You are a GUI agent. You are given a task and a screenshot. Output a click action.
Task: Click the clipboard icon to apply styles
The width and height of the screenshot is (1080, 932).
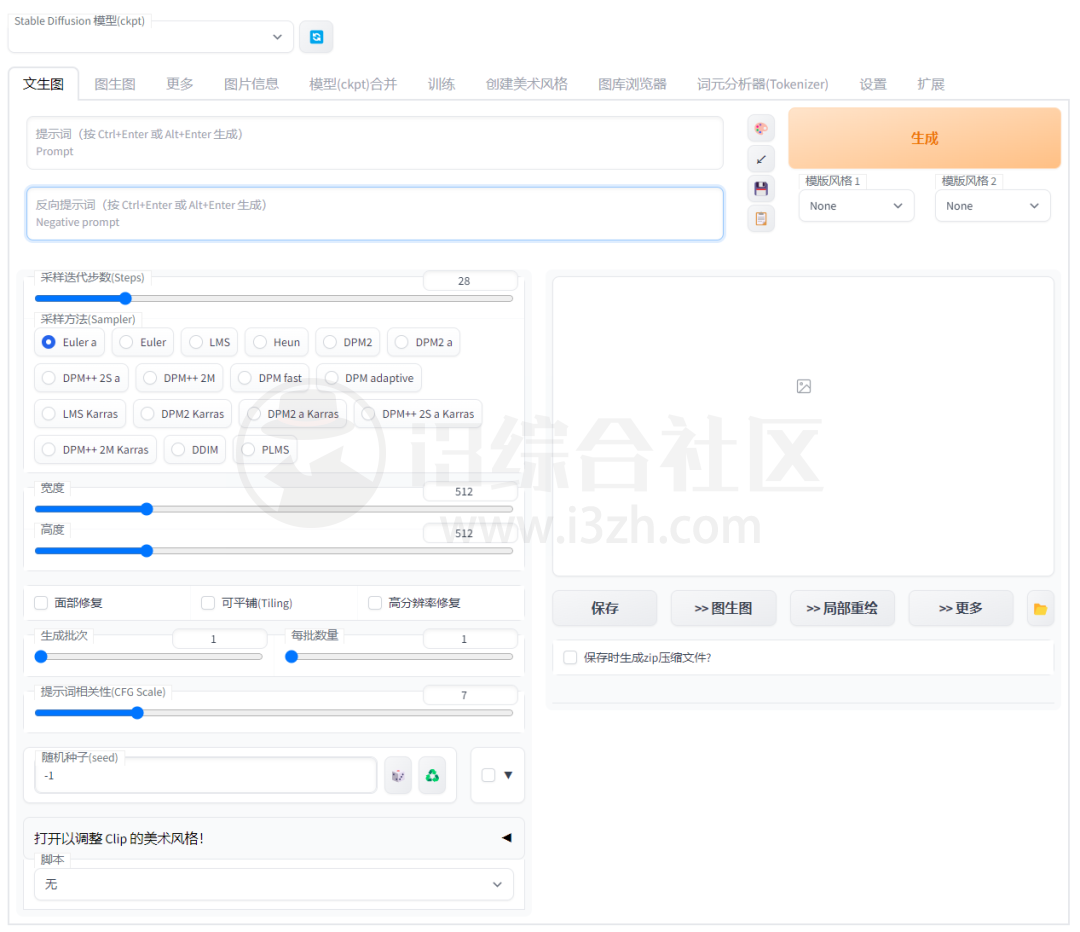(761, 219)
